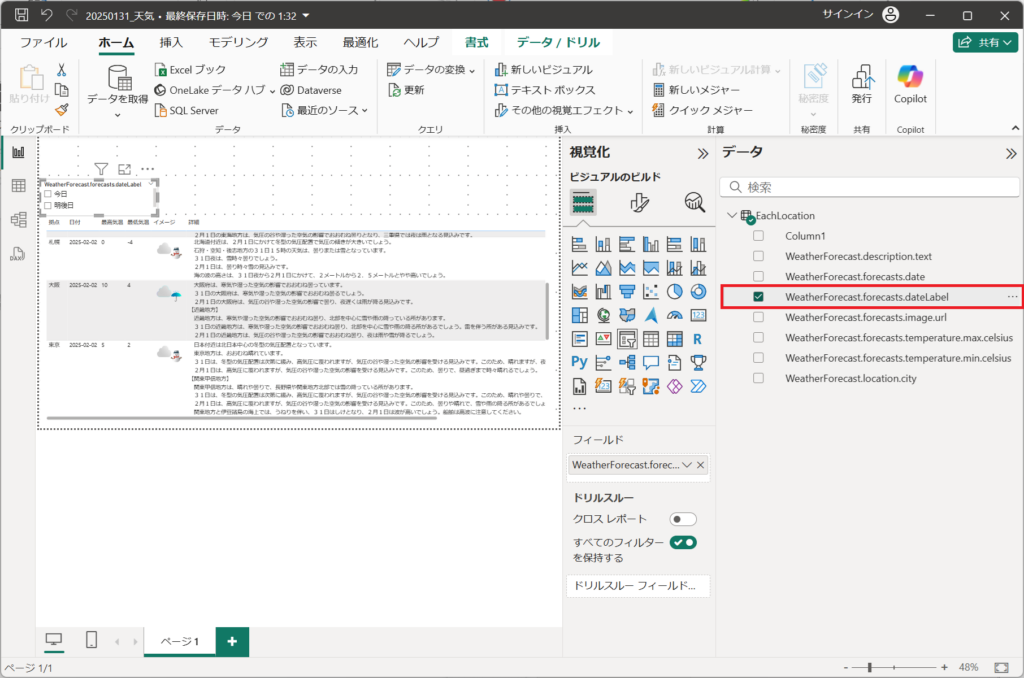
Task: Click the 共有 share button
Action: 985,42
